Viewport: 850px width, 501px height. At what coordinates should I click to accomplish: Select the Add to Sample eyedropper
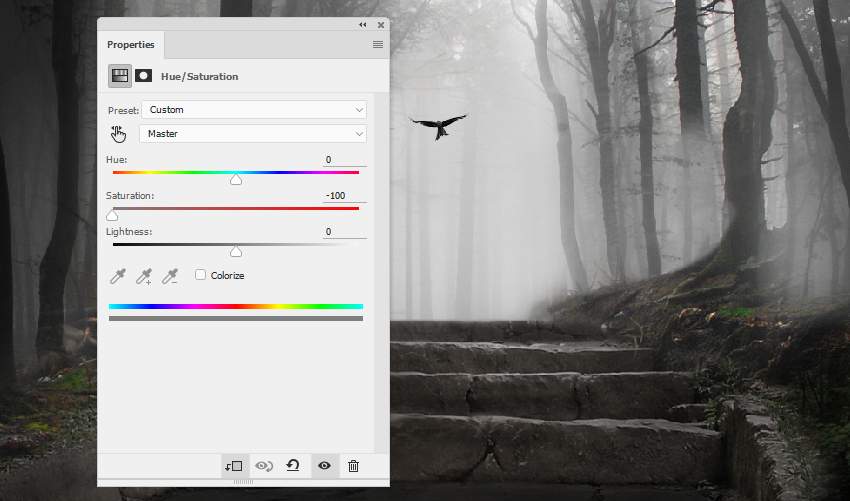point(144,275)
